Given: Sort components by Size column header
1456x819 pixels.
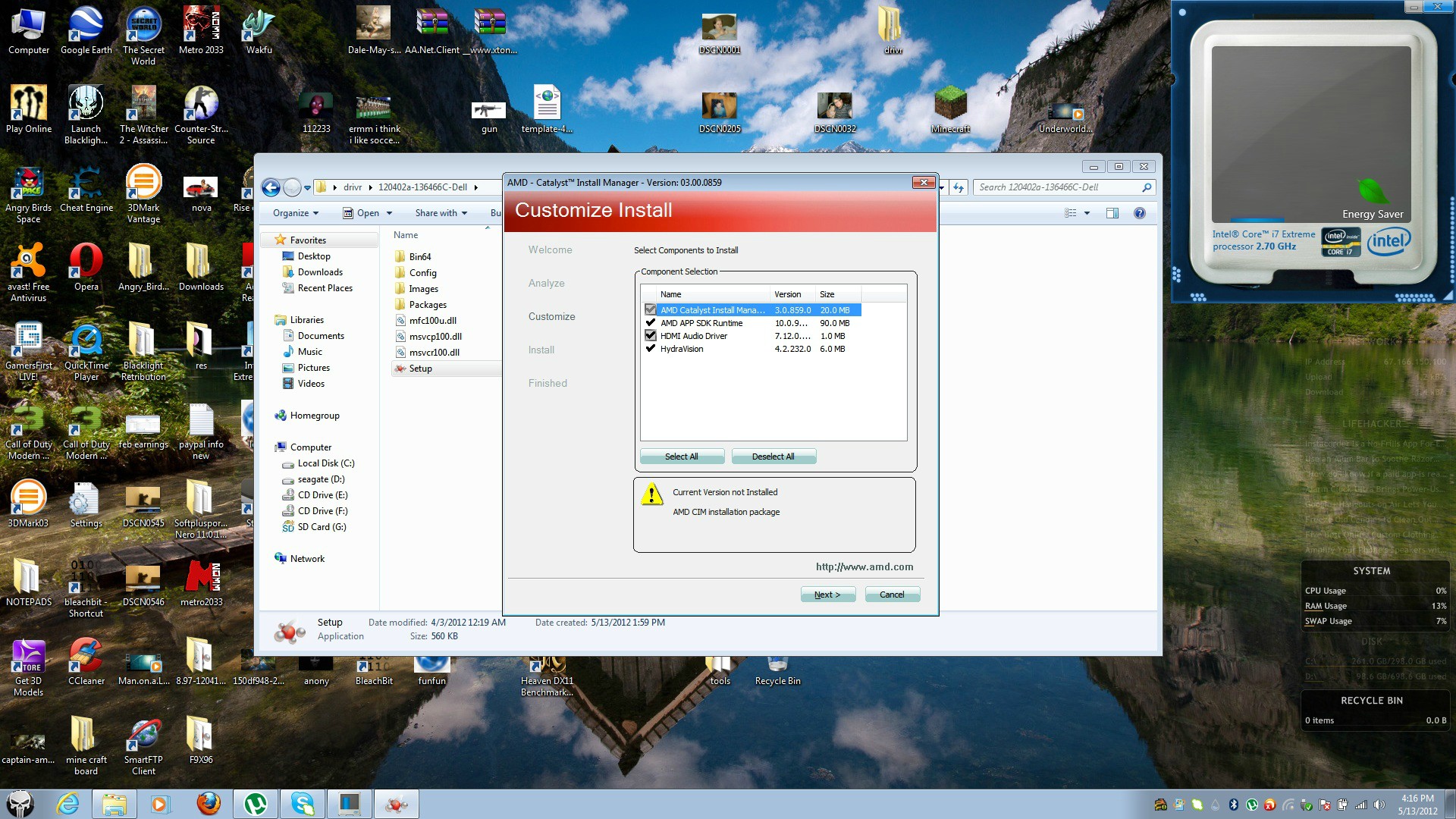Looking at the screenshot, I should pos(838,294).
